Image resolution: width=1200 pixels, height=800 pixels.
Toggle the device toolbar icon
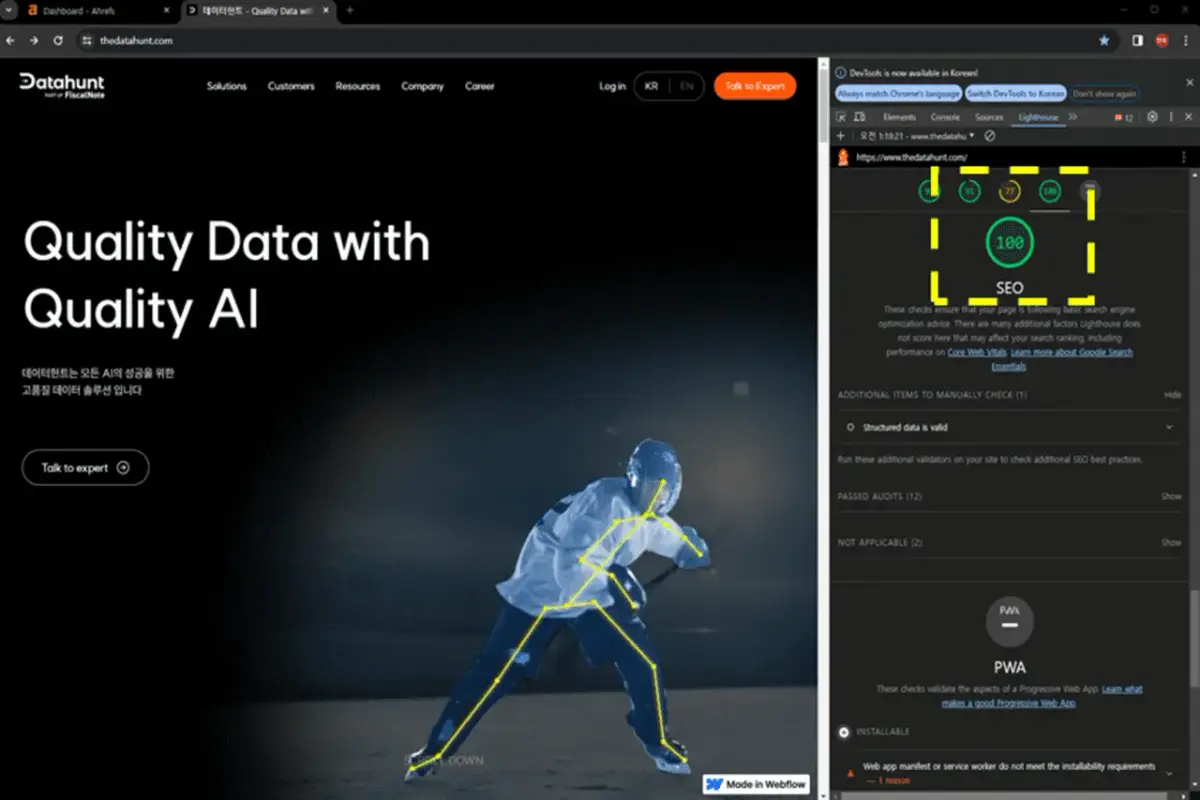pos(861,117)
